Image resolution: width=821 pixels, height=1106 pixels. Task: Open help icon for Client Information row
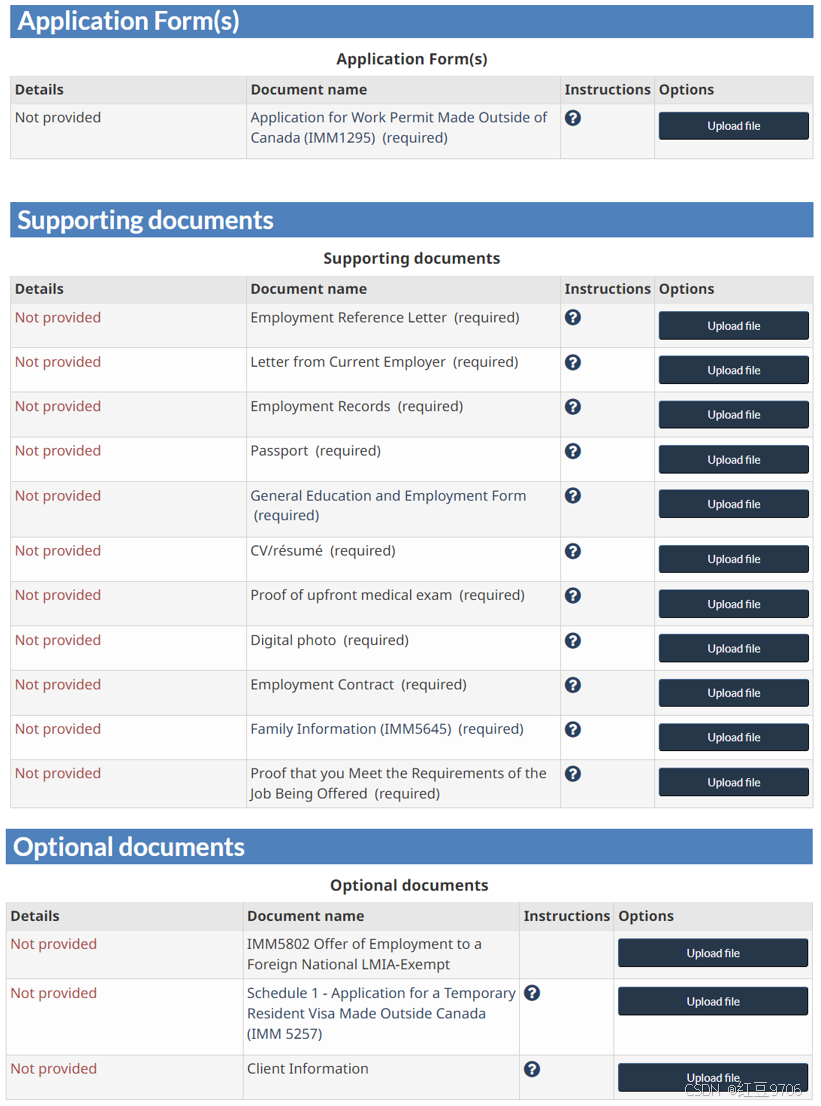click(x=532, y=1069)
